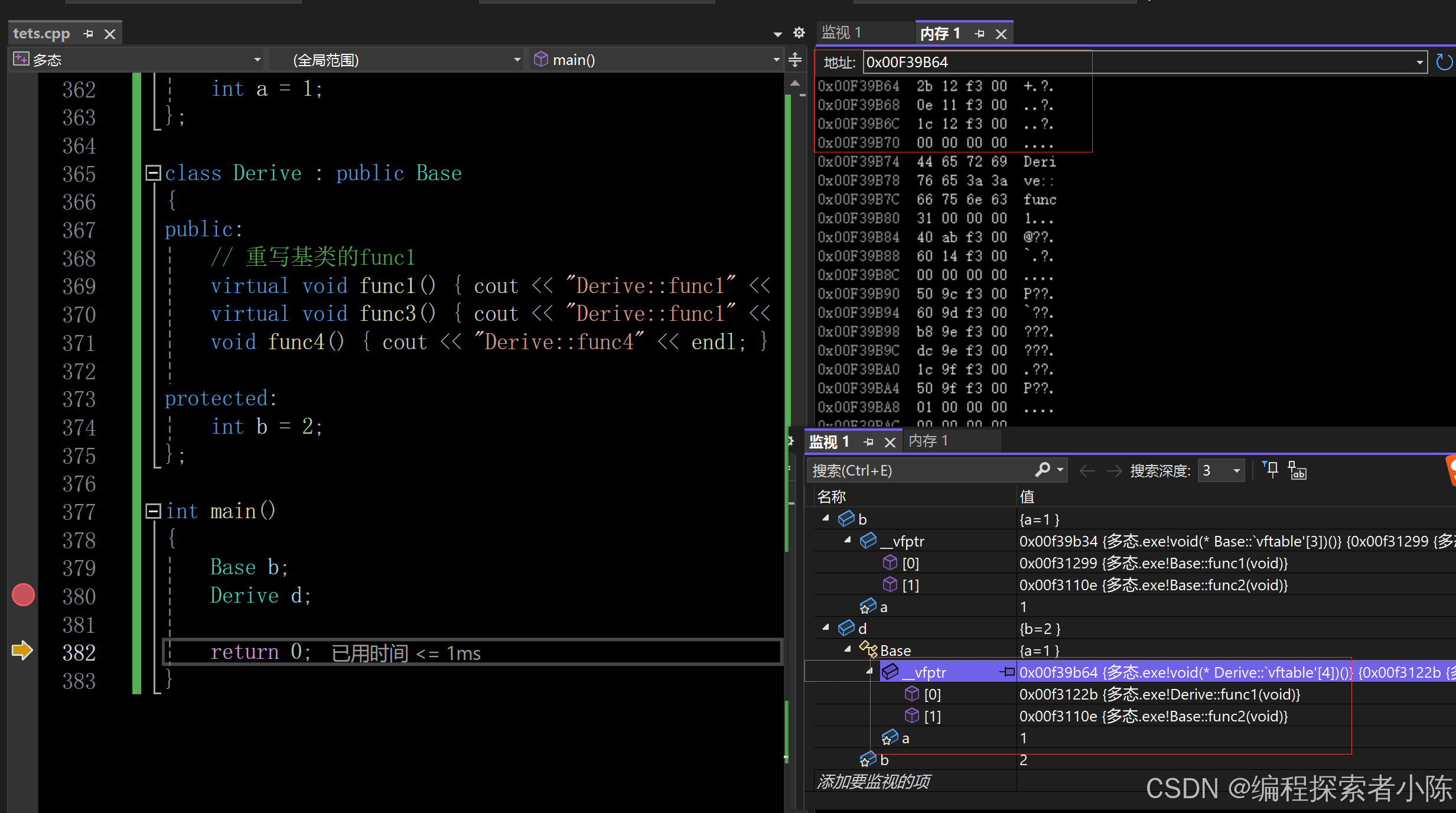The width and height of the screenshot is (1456, 813).
Task: Click the watch text format icon
Action: click(1297, 471)
